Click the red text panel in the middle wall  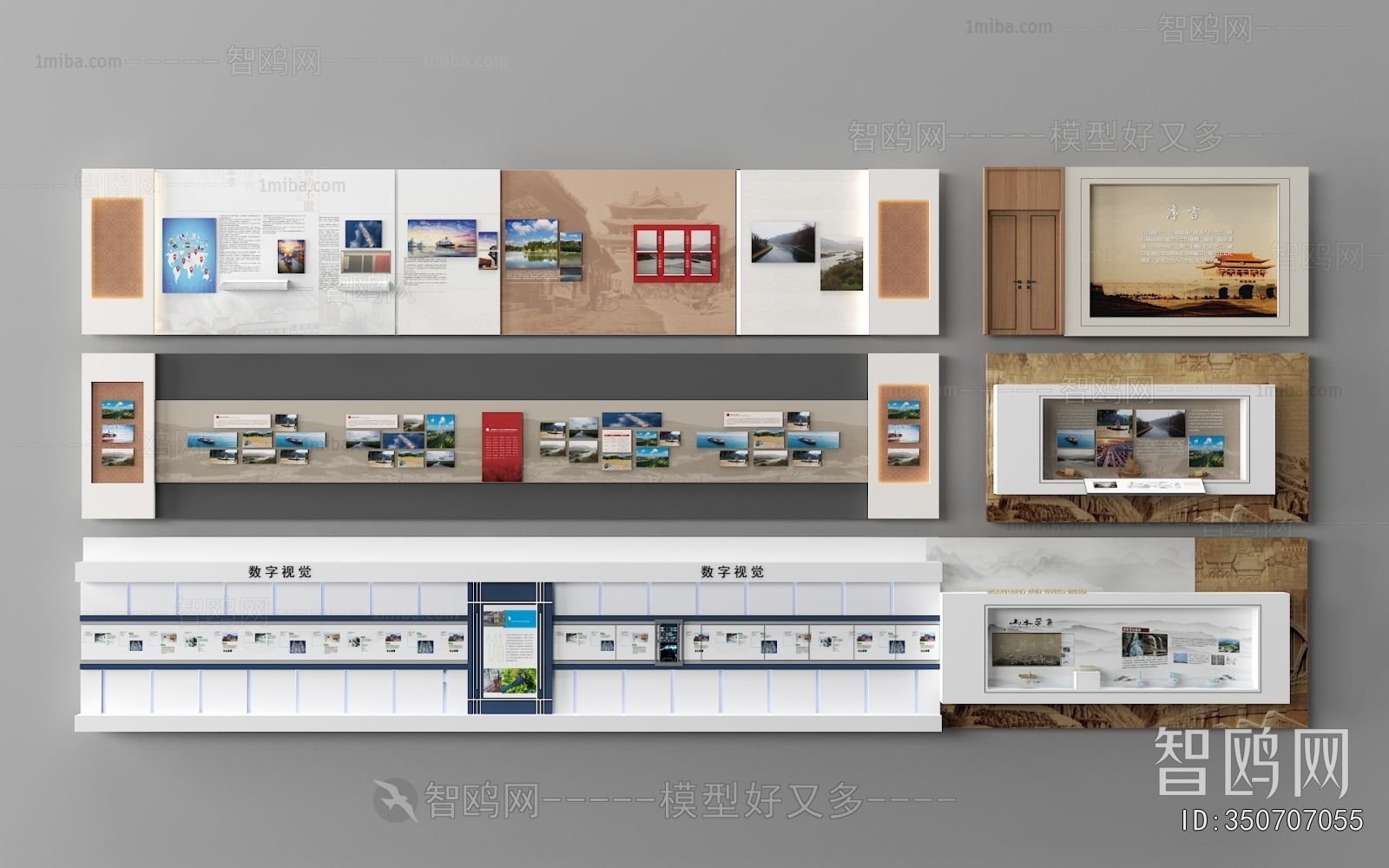pyautogui.click(x=503, y=446)
